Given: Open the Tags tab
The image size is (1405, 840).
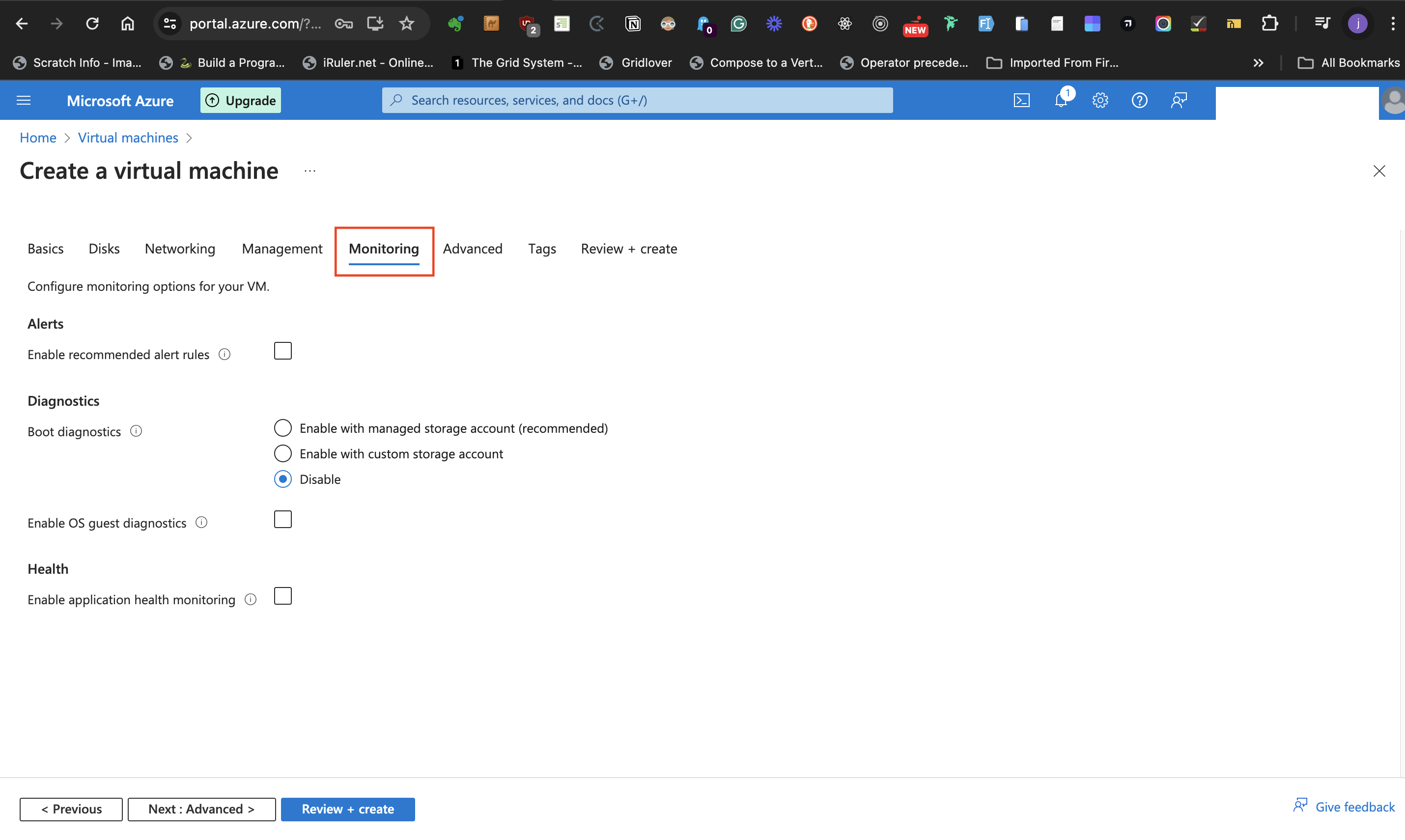Looking at the screenshot, I should pos(541,249).
